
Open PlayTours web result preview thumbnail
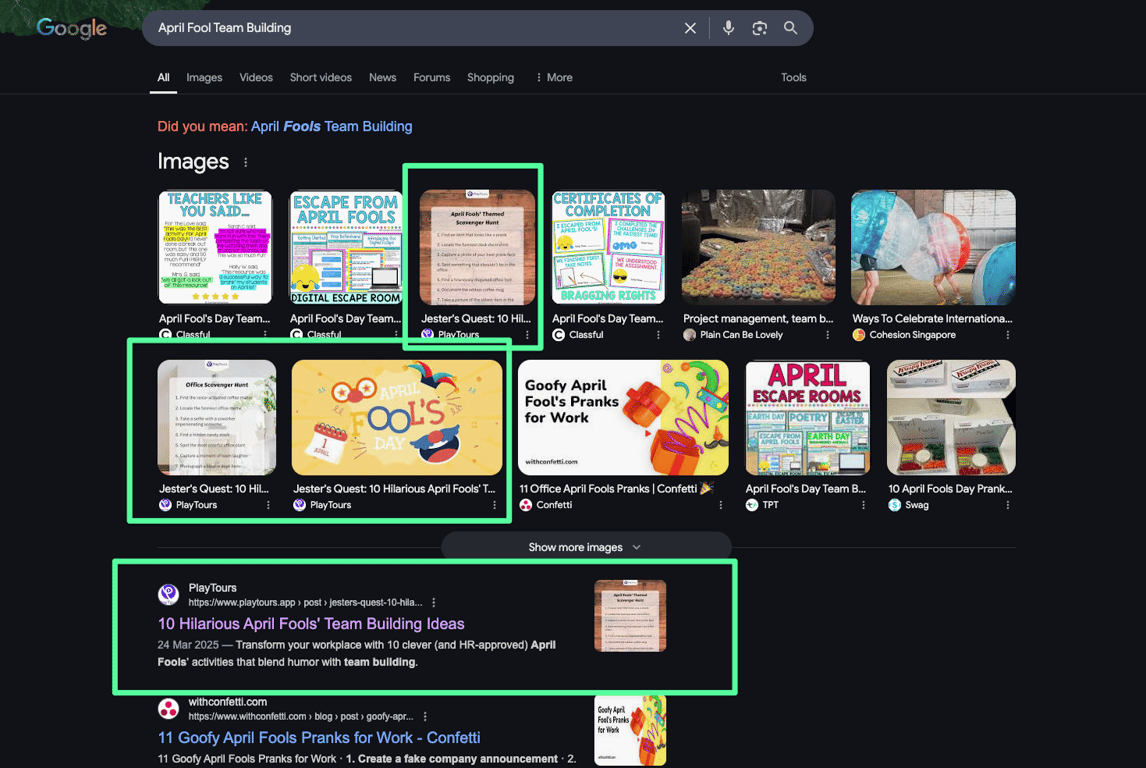coord(630,615)
